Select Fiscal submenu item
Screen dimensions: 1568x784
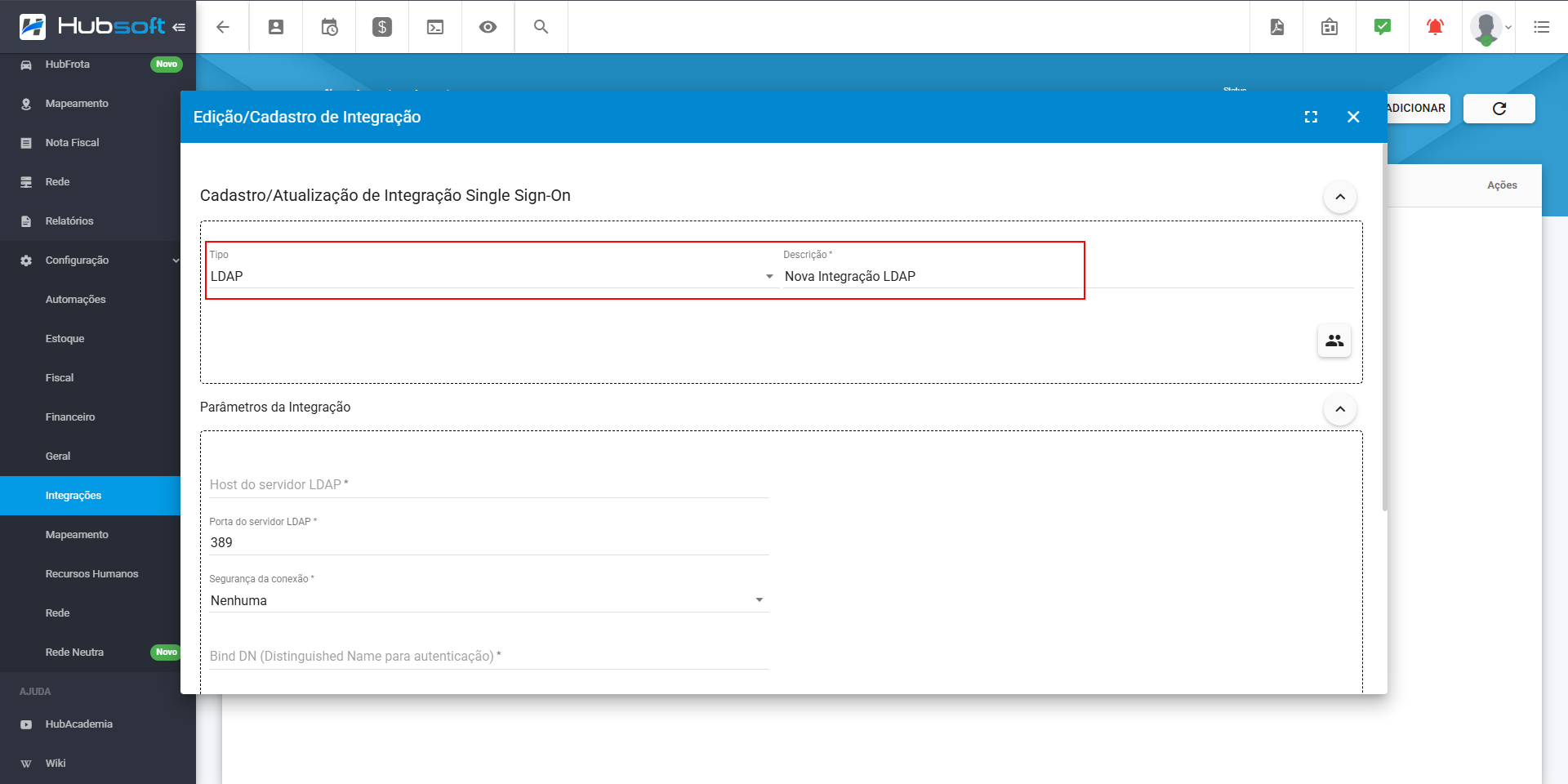(x=90, y=378)
